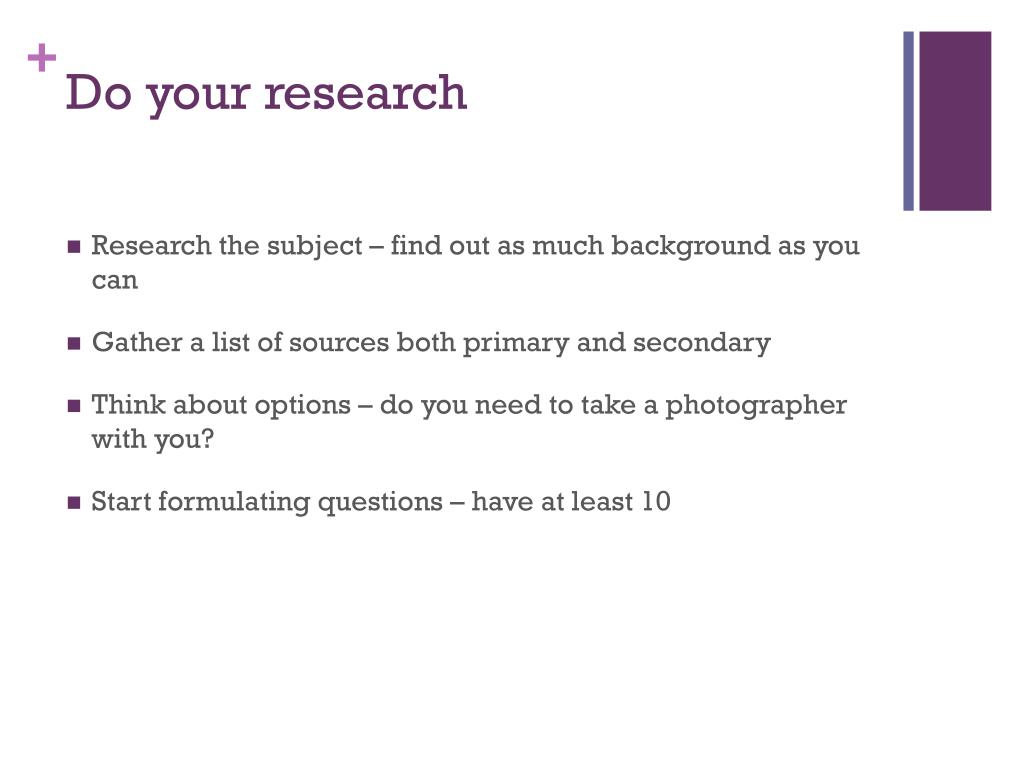This screenshot has width=1024, height=768.
Task: Click the word 'photographer'
Action: tap(756, 406)
